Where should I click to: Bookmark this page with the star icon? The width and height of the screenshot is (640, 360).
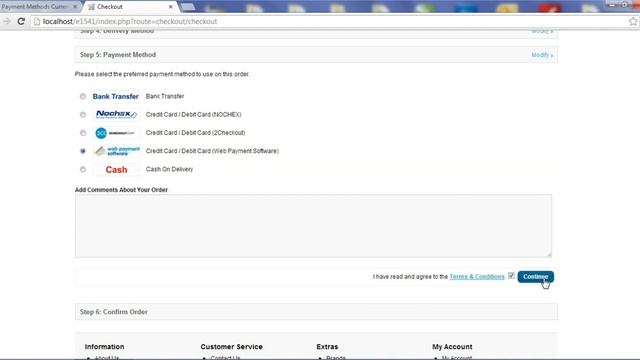click(x=633, y=21)
